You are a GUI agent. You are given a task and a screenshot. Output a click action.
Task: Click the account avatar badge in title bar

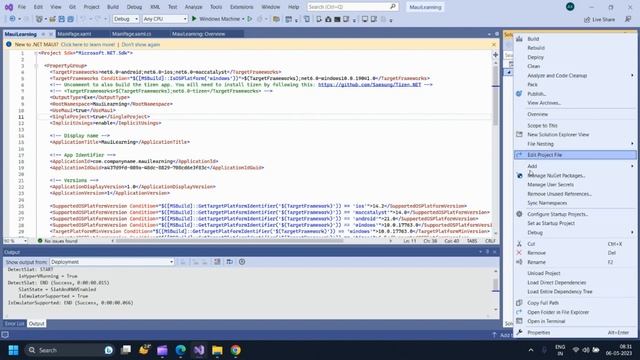point(570,7)
